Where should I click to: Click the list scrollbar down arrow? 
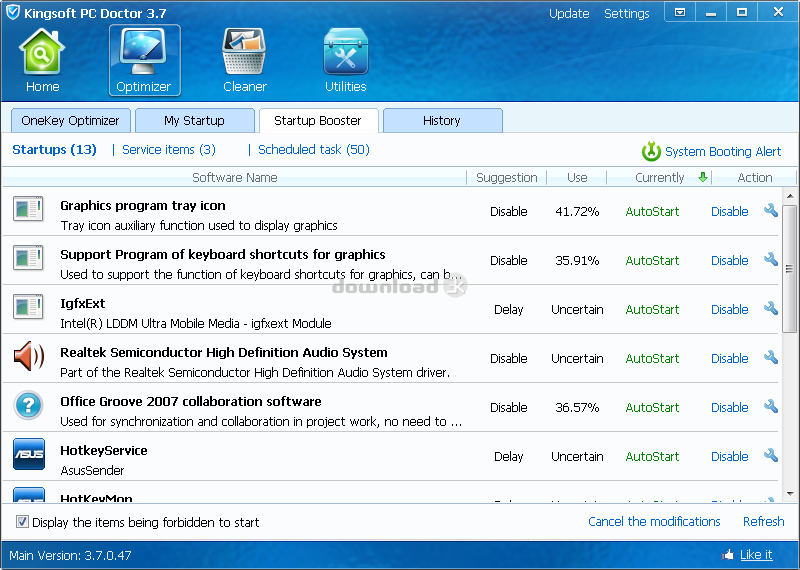point(789,493)
